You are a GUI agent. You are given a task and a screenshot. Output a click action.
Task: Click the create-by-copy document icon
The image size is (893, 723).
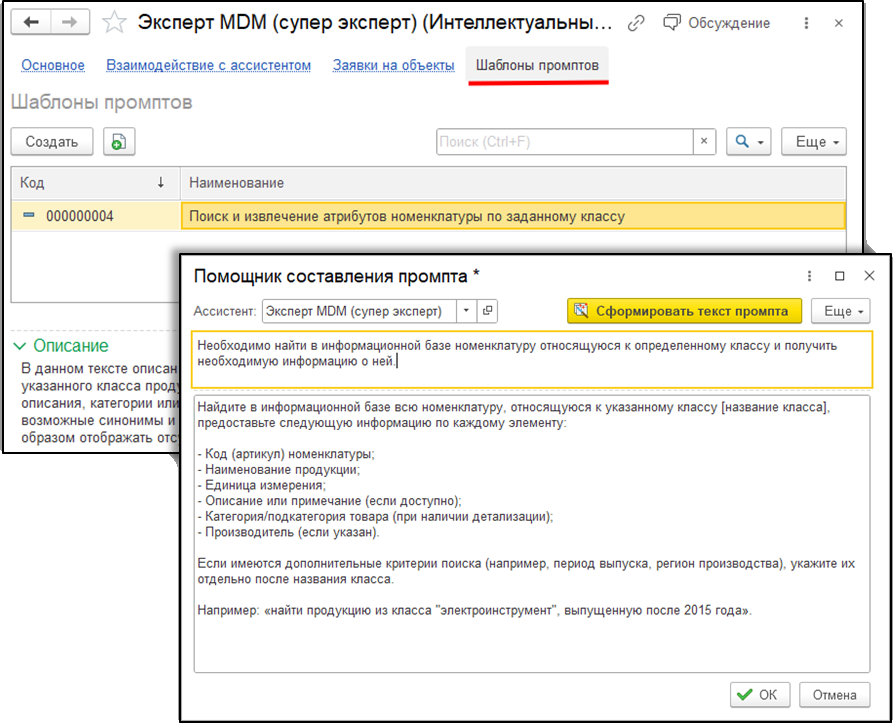(x=118, y=142)
